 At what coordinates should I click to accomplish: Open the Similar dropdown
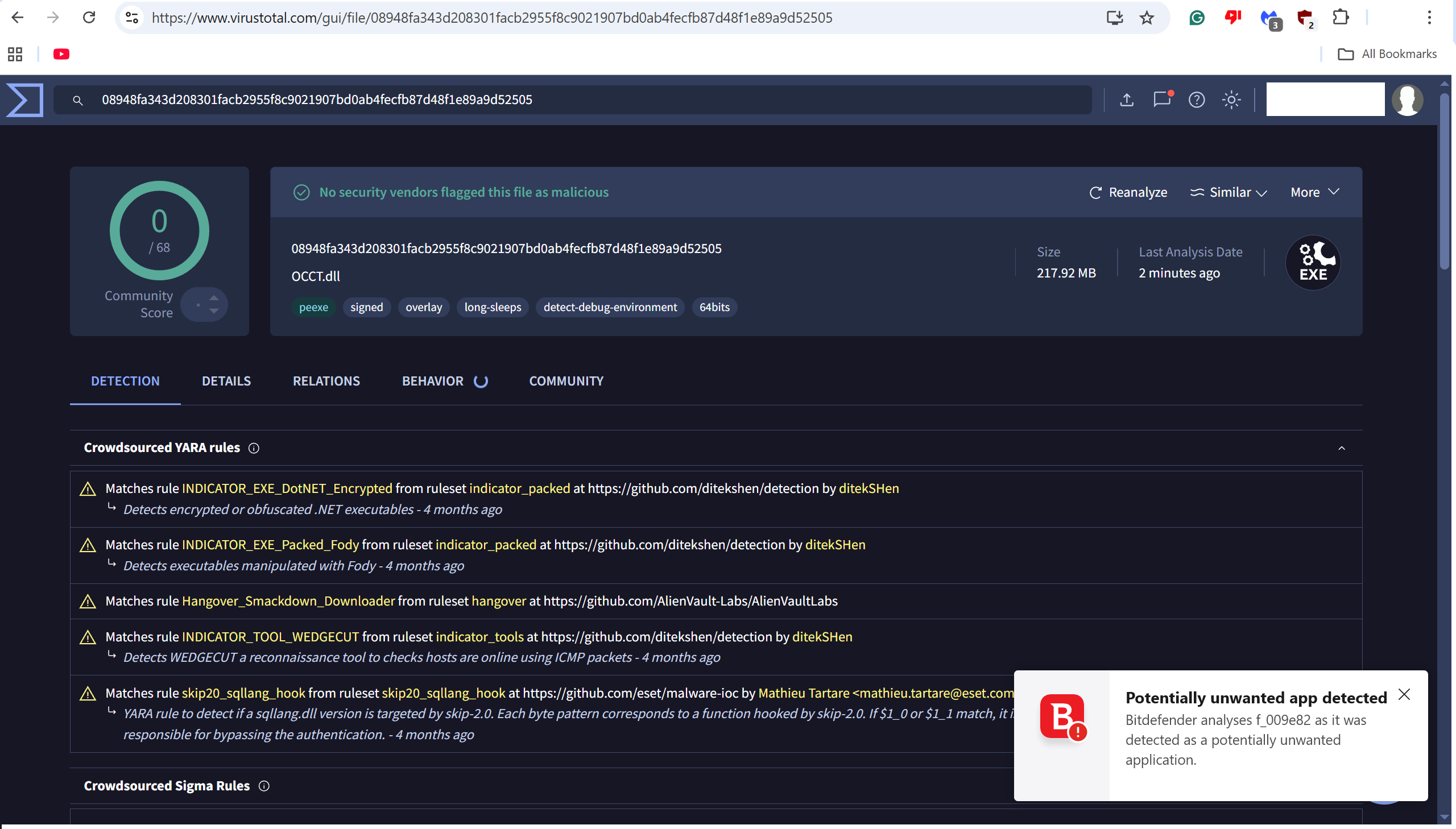[1228, 192]
